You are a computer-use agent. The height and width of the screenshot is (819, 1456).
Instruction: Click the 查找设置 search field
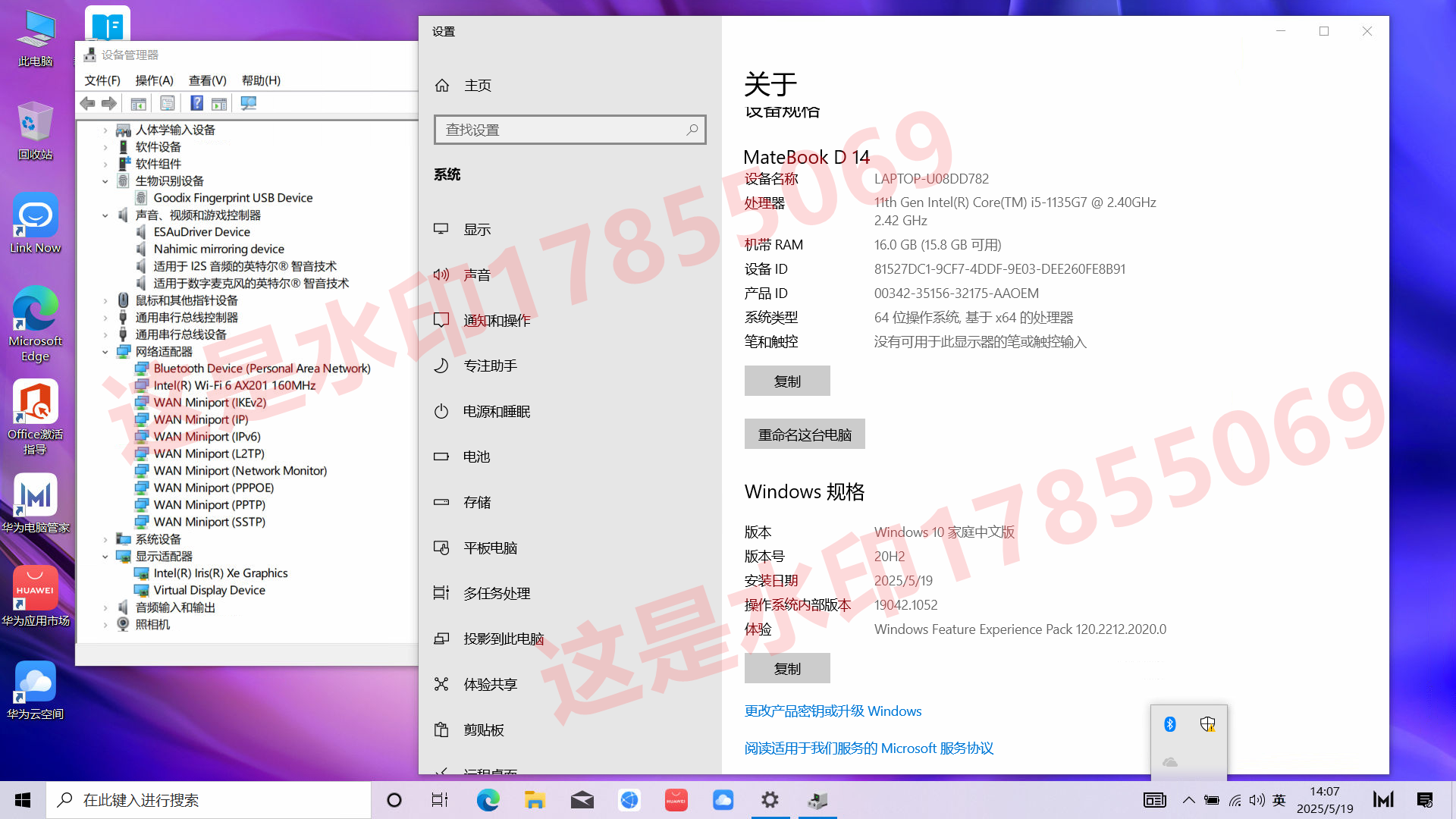pos(570,130)
